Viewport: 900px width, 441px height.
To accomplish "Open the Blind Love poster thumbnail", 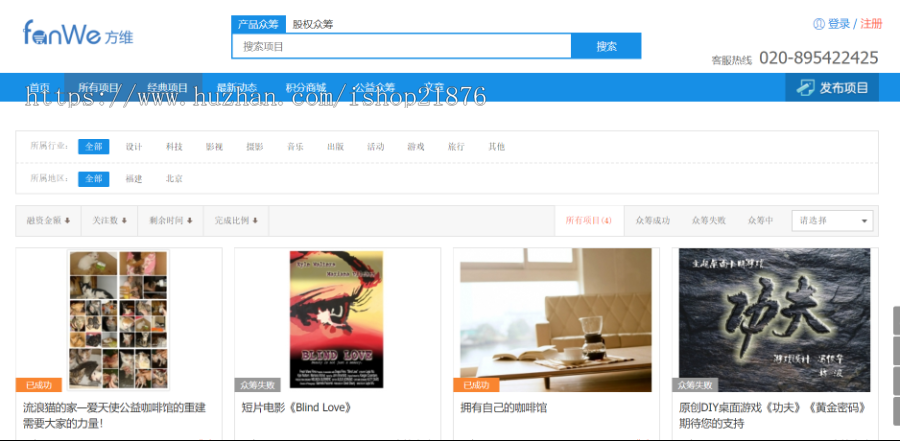I will point(336,319).
